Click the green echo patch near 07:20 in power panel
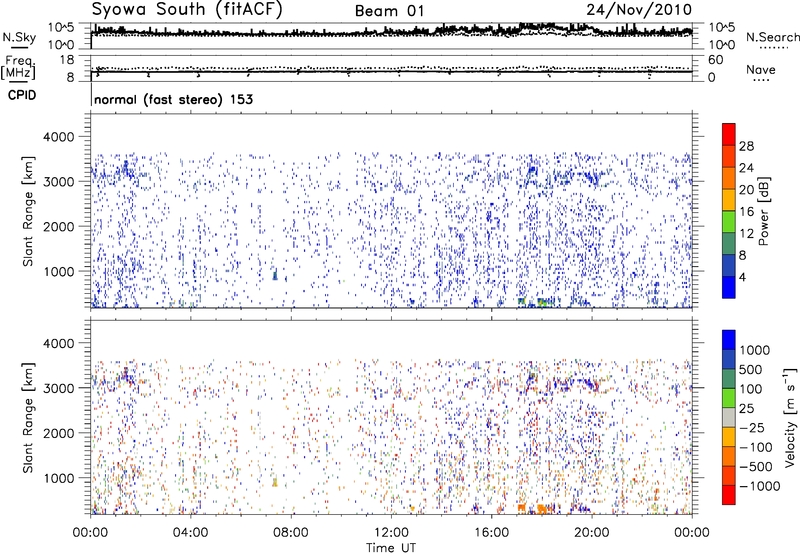This screenshot has width=800, height=554. tap(275, 275)
